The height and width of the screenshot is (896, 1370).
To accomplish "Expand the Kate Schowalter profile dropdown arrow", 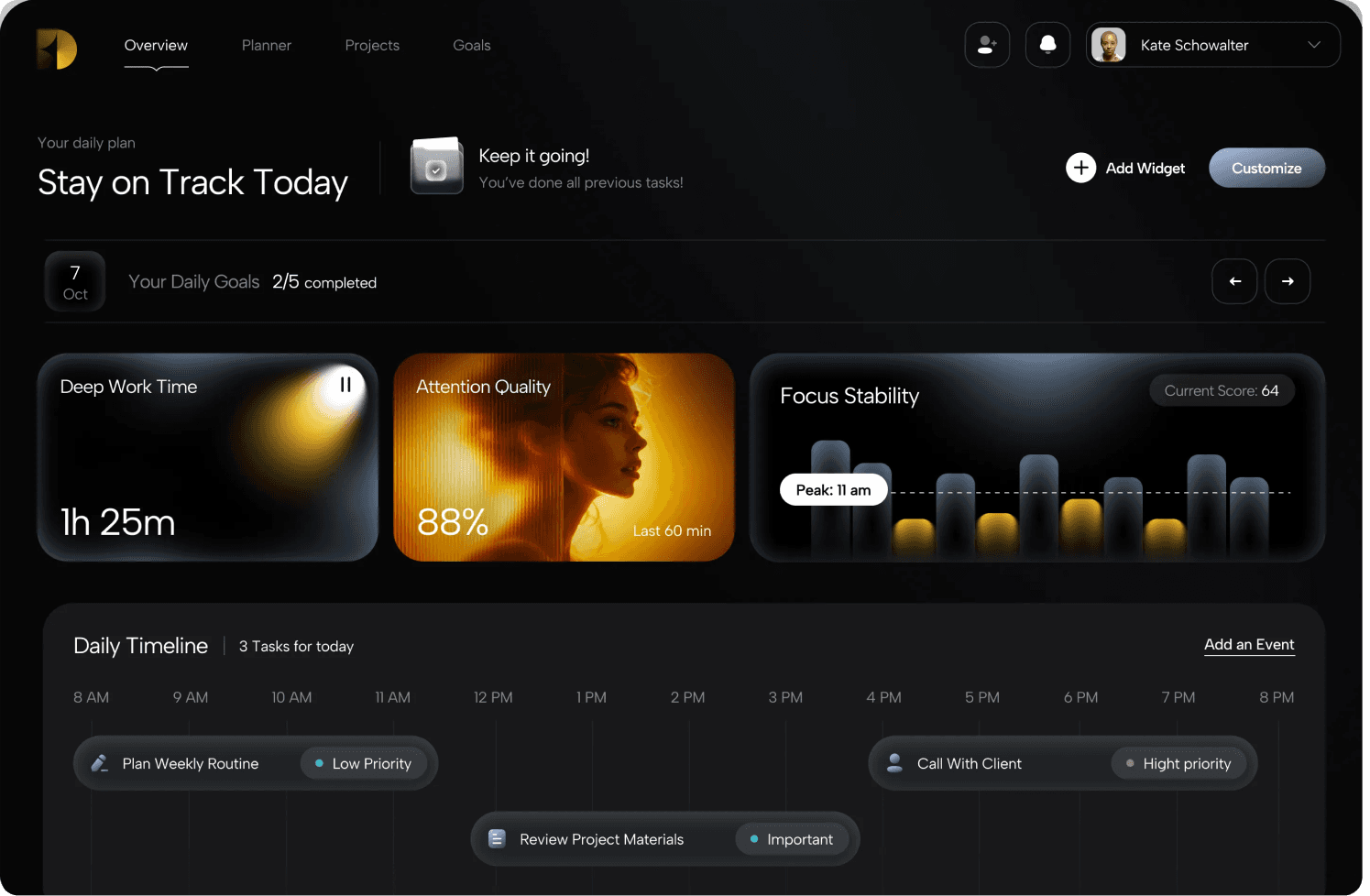I will [1314, 45].
